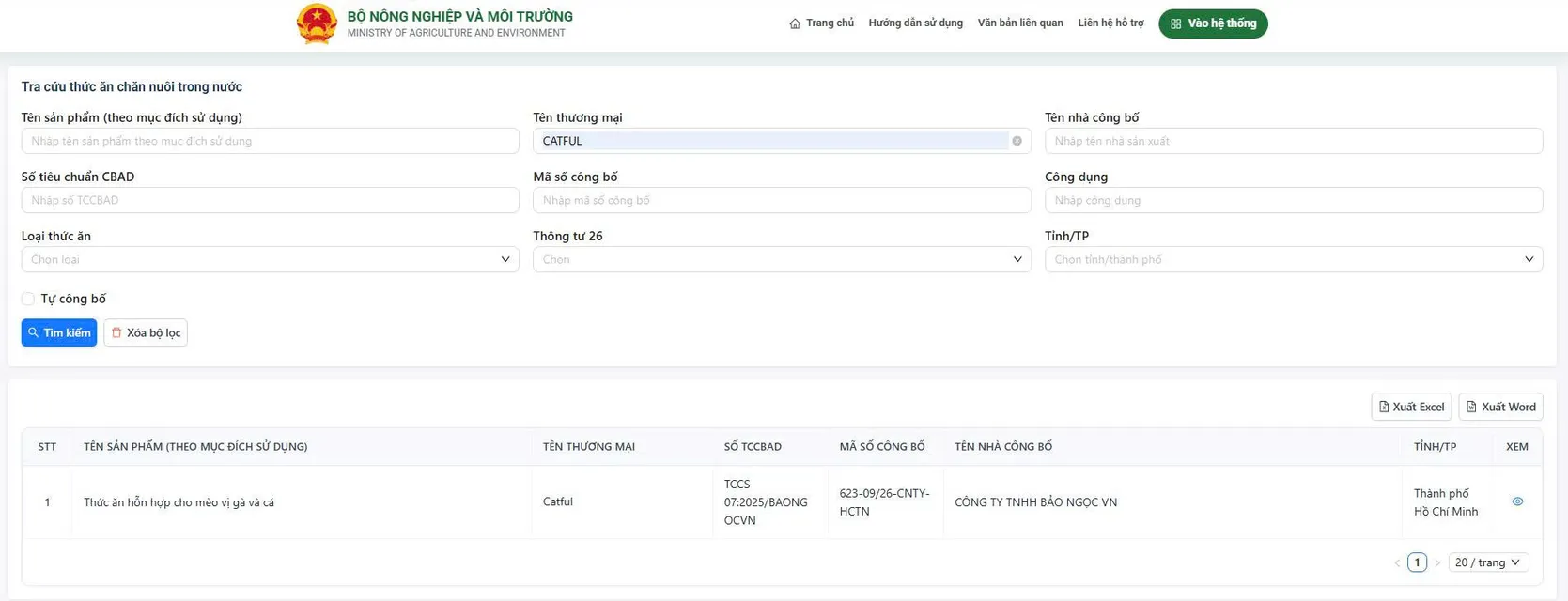The image size is (1568, 601).
Task: Go to Văn bản liên quan
Action: tap(1020, 23)
